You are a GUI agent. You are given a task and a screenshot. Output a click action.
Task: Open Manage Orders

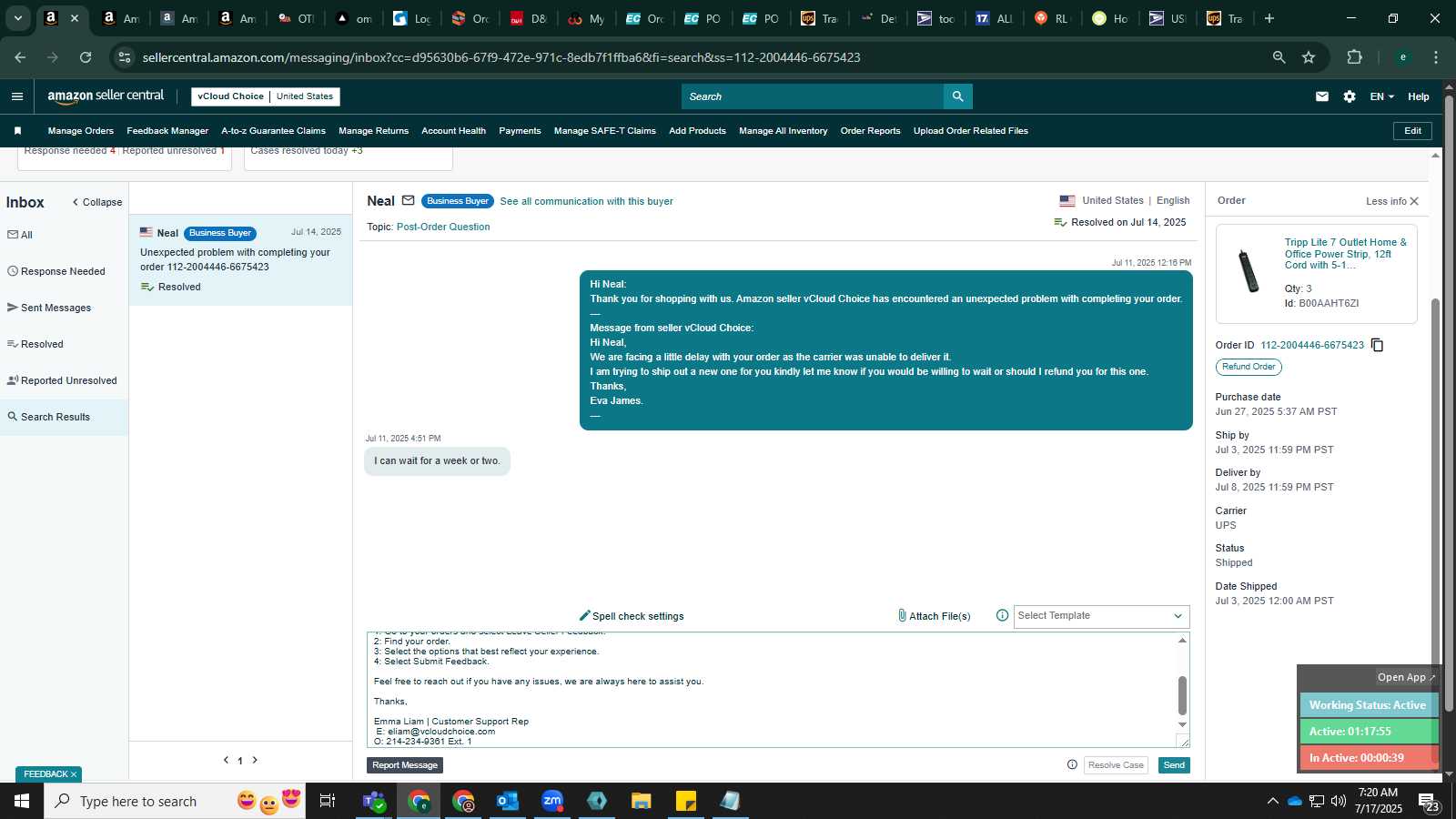[81, 131]
